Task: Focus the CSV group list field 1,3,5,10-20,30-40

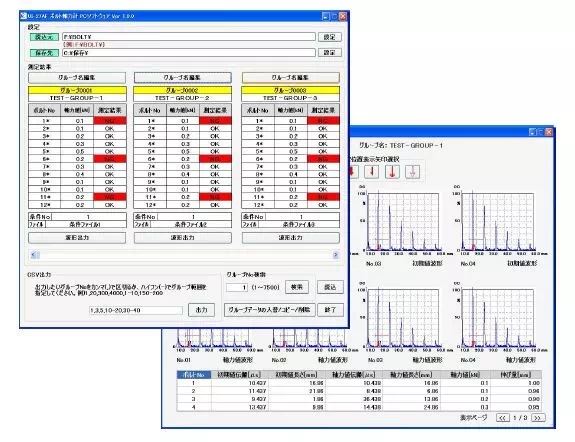Action: click(x=136, y=310)
